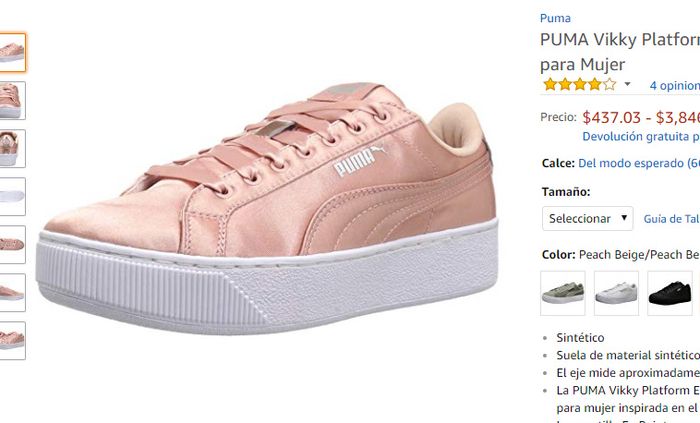This screenshot has height=423, width=700.
Task: Display the fifth product thumbnail
Action: (12, 244)
